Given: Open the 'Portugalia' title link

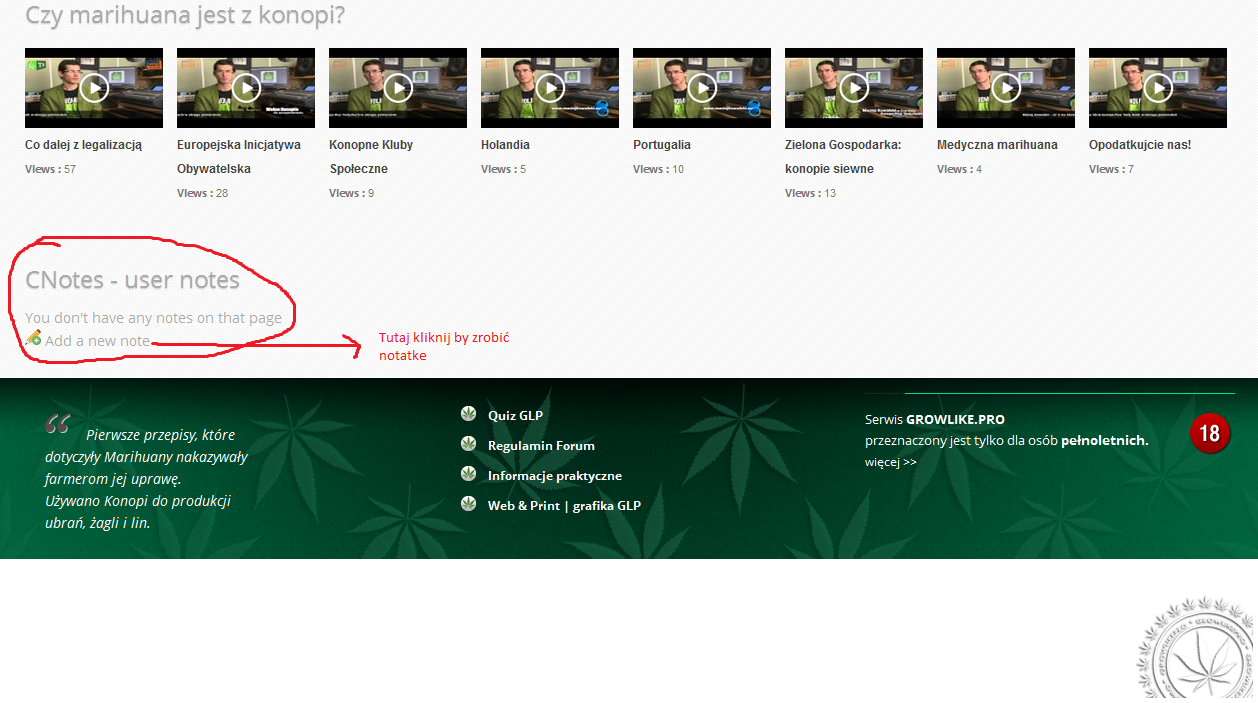Looking at the screenshot, I should coord(662,145).
